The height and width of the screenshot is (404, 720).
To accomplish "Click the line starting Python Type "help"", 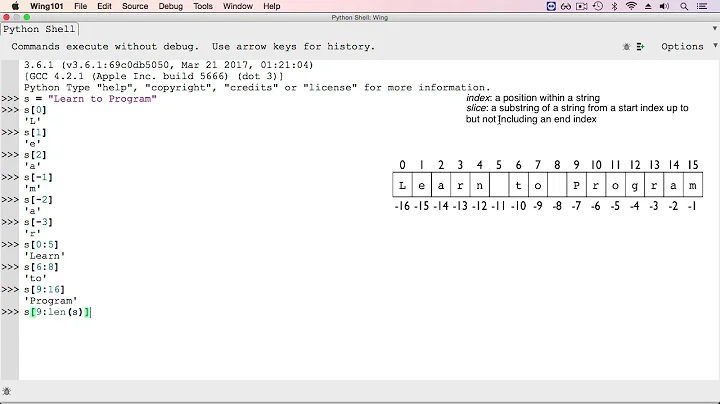I will (257, 88).
